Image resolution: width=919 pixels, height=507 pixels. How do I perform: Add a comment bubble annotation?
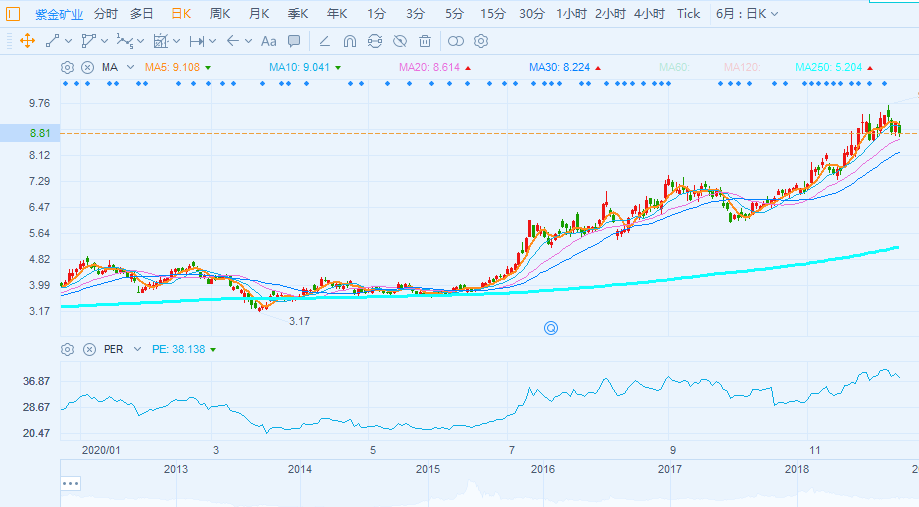[x=294, y=41]
